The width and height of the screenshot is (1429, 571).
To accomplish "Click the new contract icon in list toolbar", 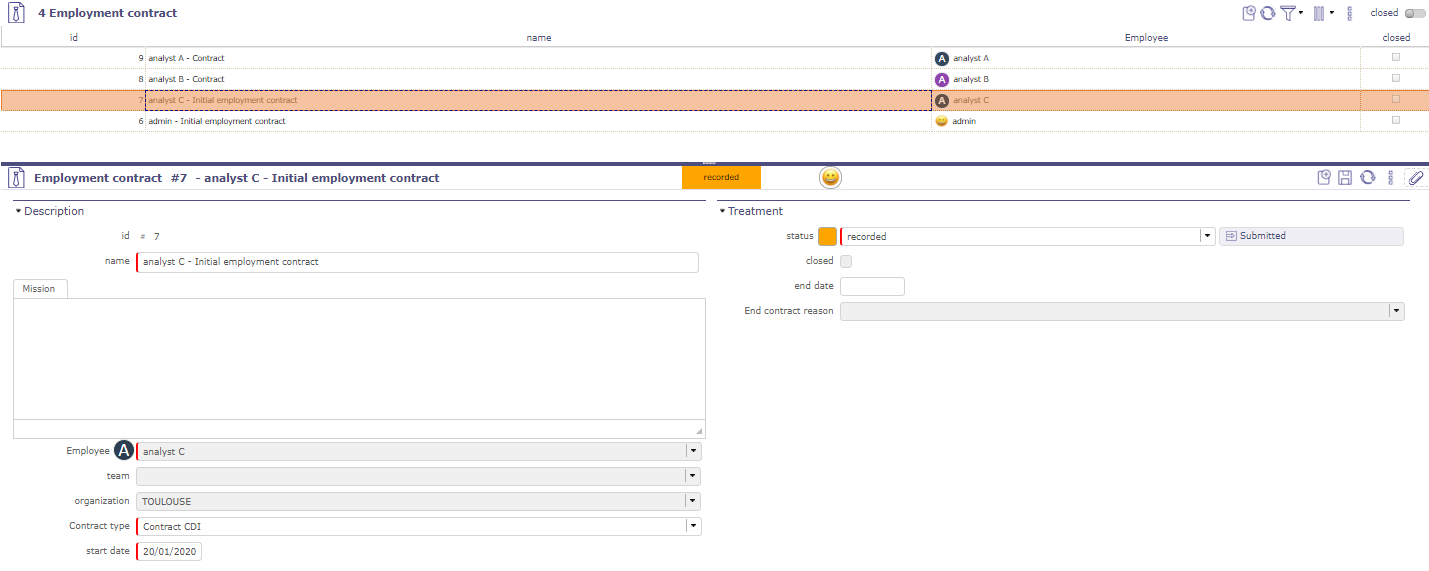I will coord(1249,13).
